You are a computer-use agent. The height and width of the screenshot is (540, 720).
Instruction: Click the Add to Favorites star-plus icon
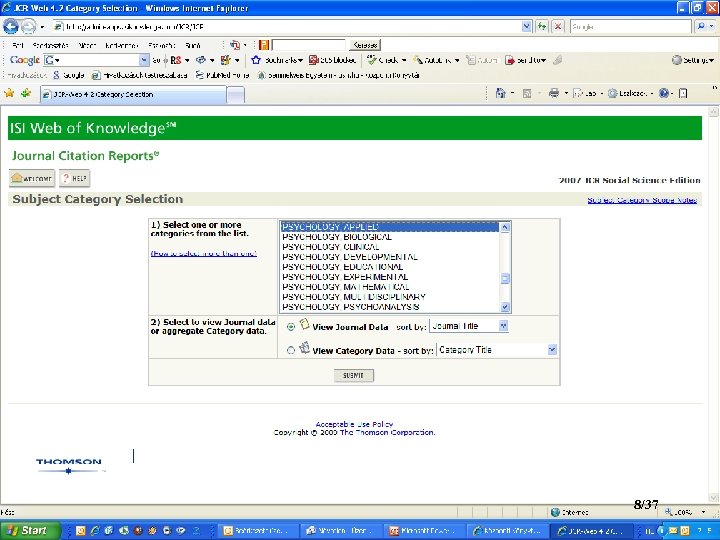pyautogui.click(x=26, y=93)
